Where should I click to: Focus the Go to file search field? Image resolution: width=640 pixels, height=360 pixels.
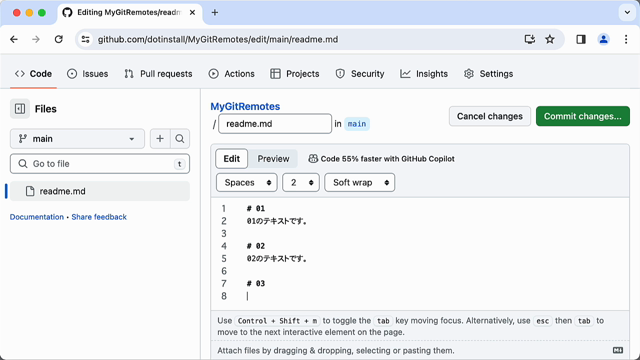[100, 164]
